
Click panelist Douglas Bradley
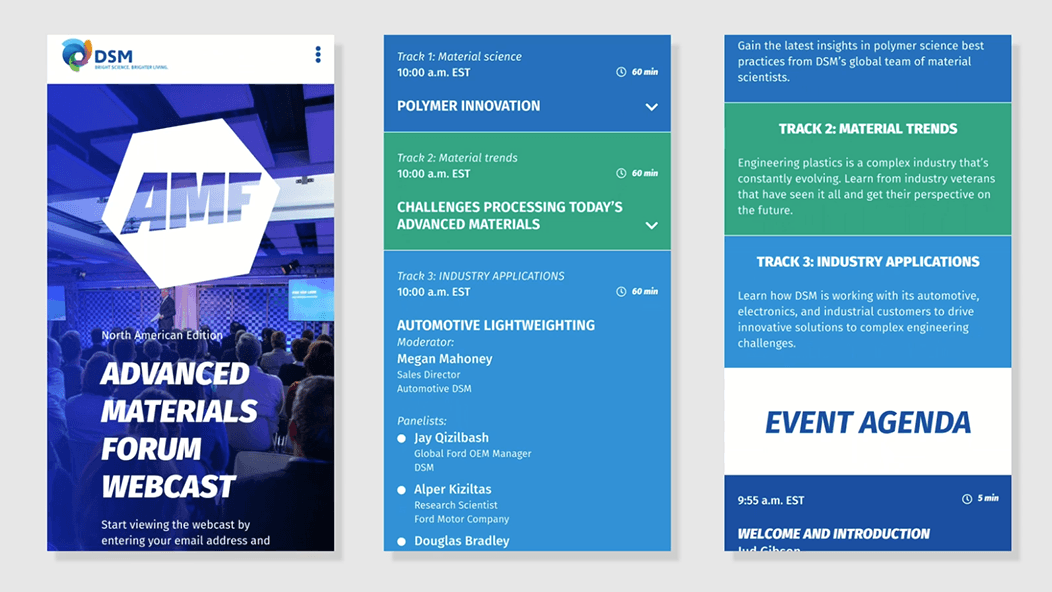[x=462, y=541]
